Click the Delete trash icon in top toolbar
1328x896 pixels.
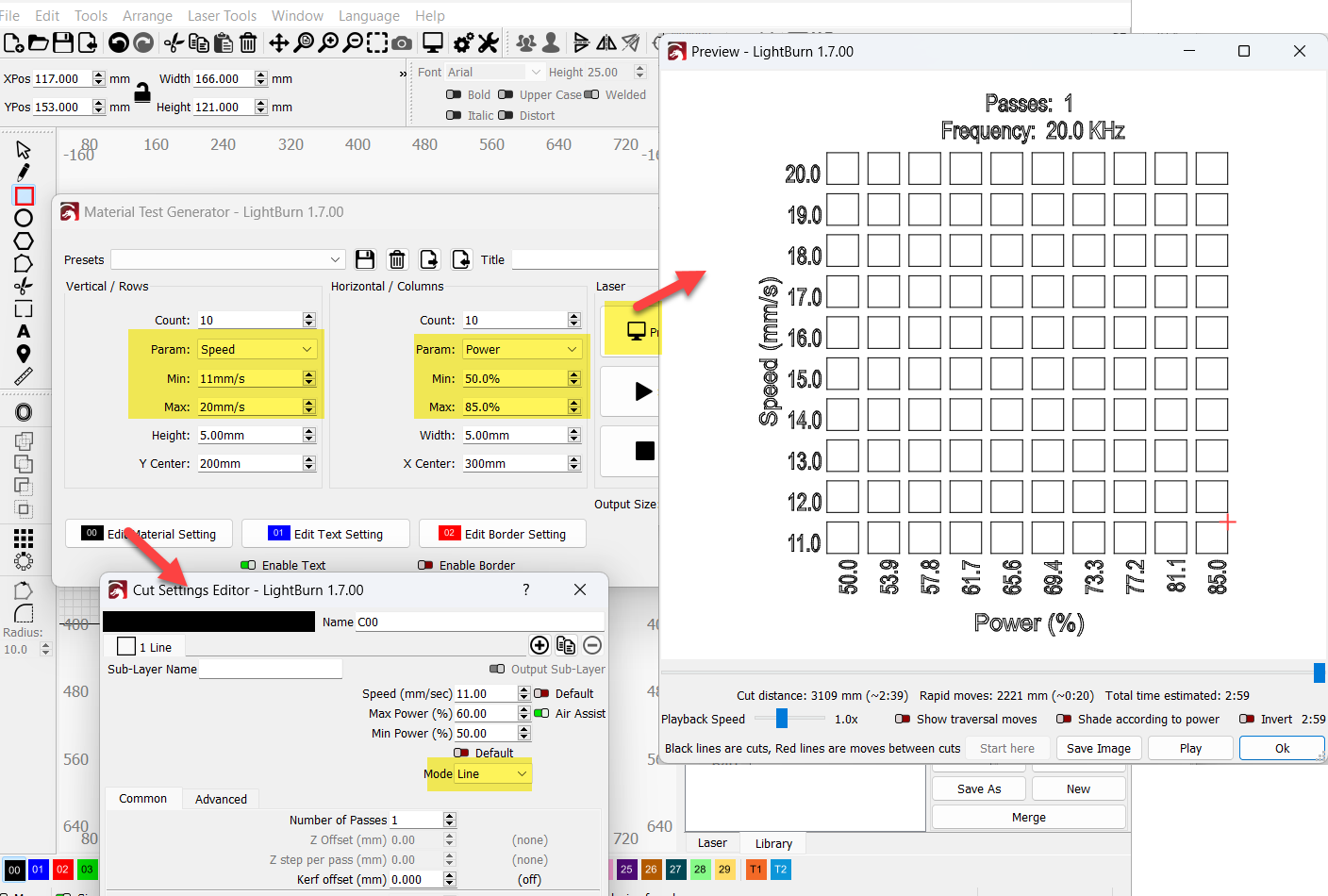coord(248,42)
